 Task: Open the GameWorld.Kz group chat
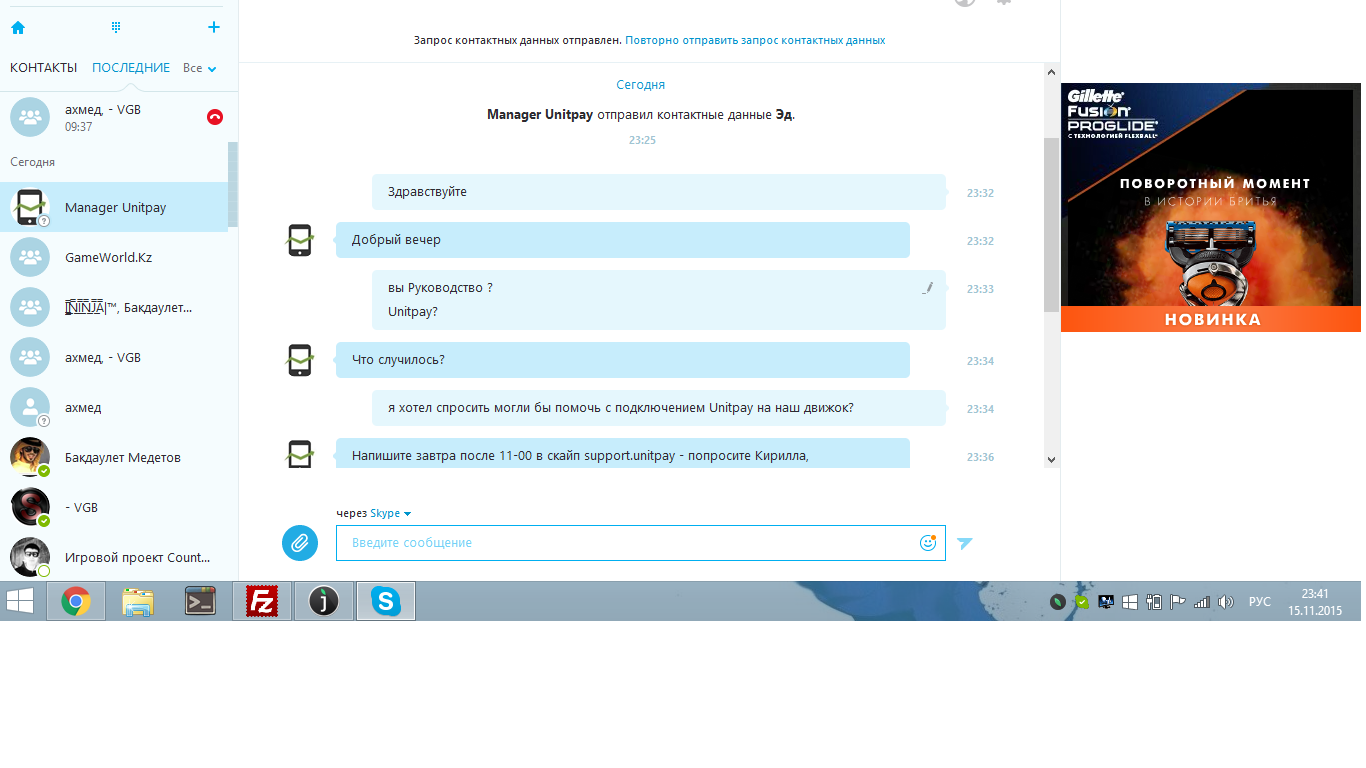[114, 257]
